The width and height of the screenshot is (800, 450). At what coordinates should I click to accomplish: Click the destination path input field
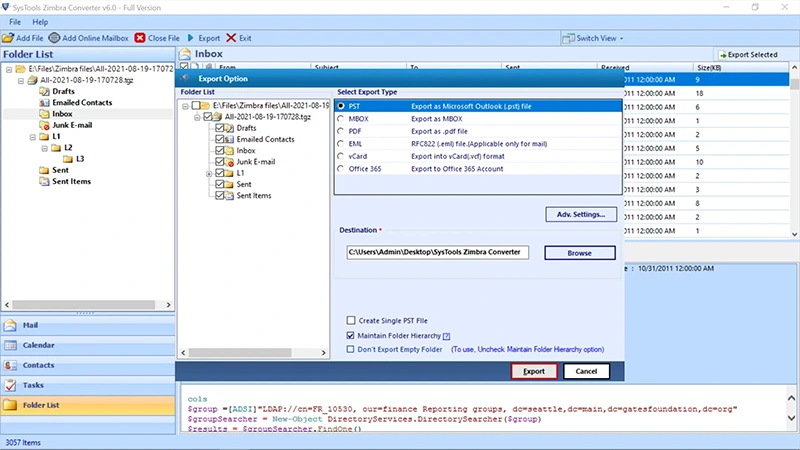pos(439,253)
